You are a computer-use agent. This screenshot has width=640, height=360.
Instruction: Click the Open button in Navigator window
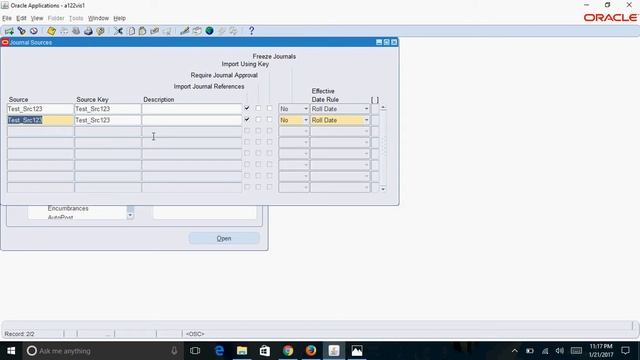[224, 238]
